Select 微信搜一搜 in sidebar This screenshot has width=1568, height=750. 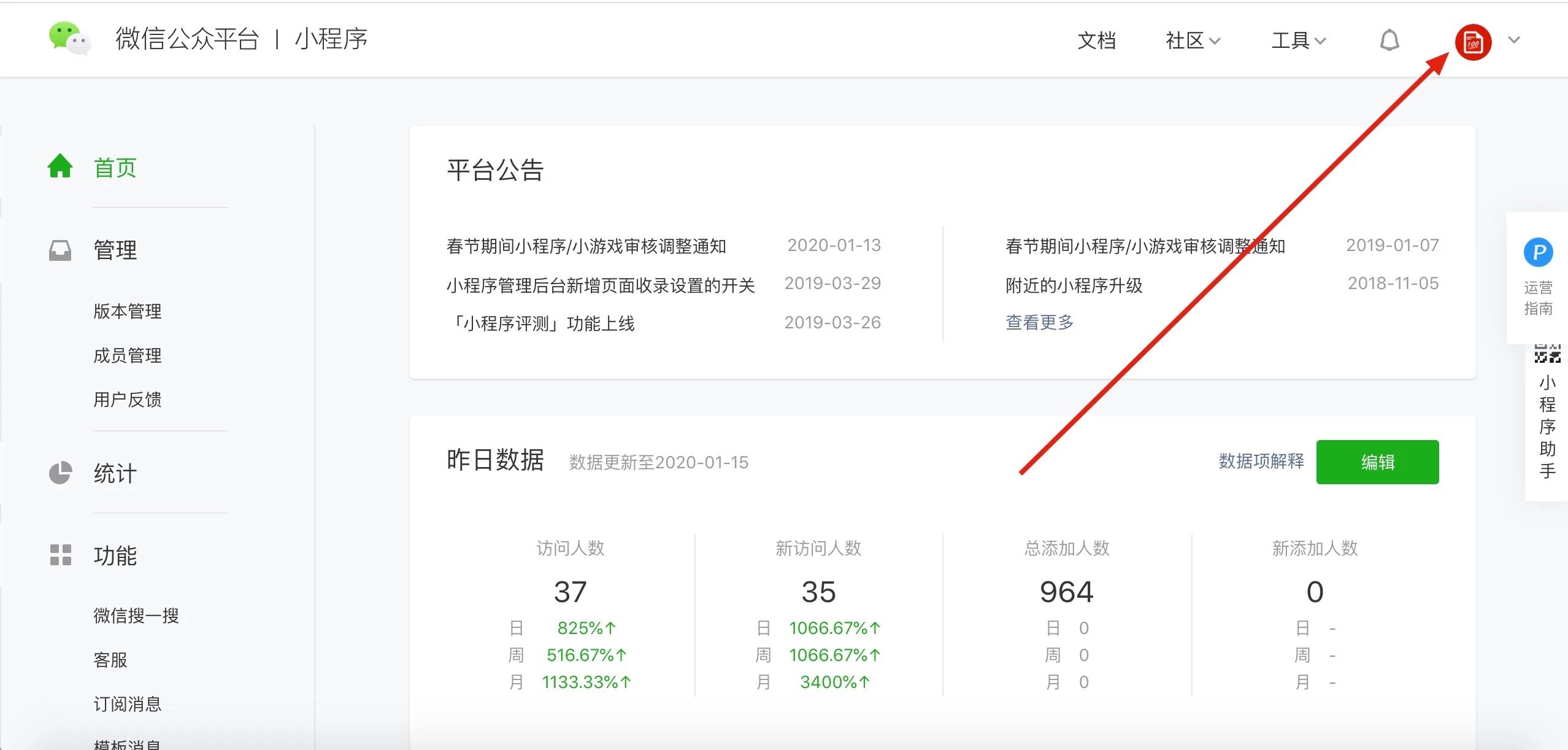point(136,615)
